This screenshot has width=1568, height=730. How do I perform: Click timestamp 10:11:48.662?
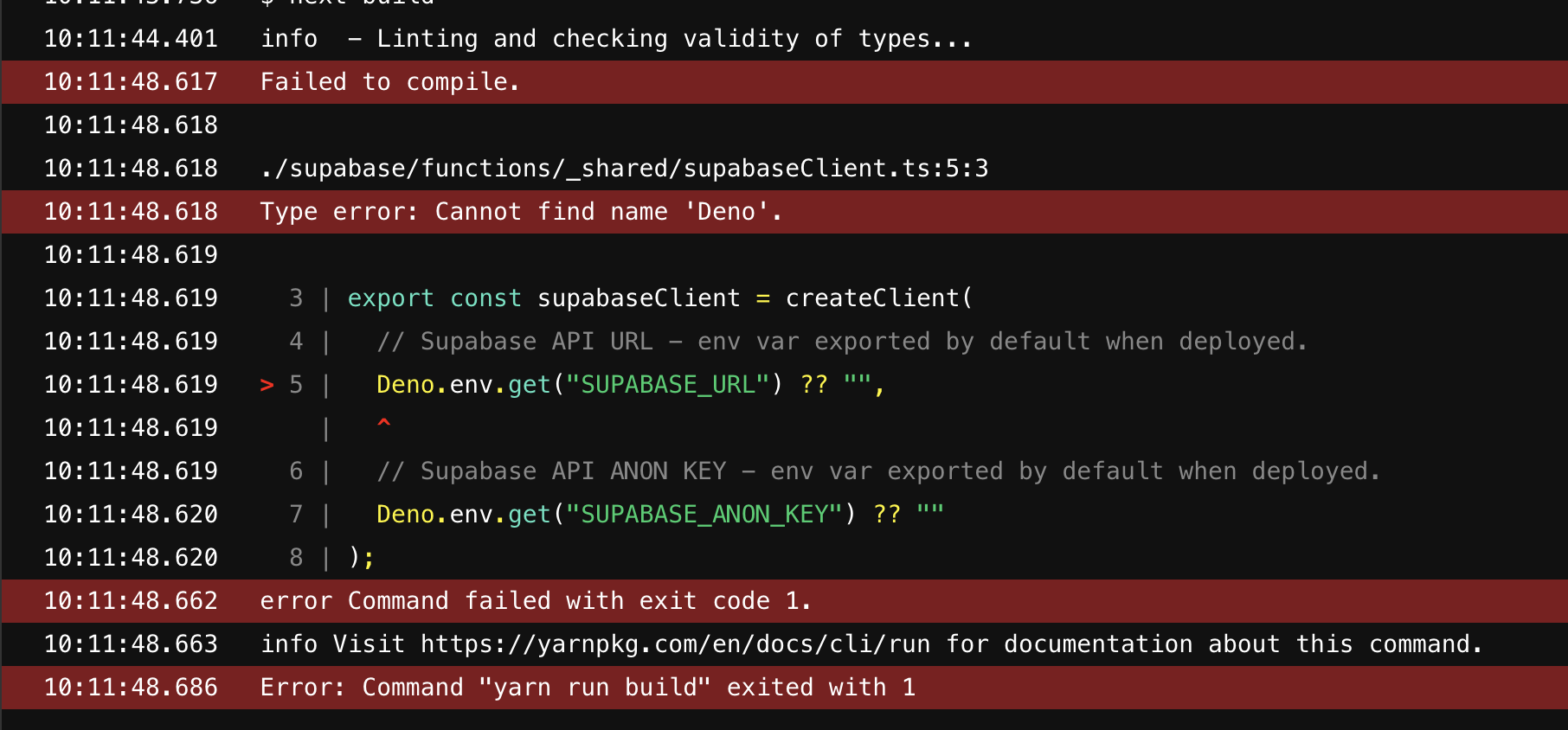(x=131, y=601)
